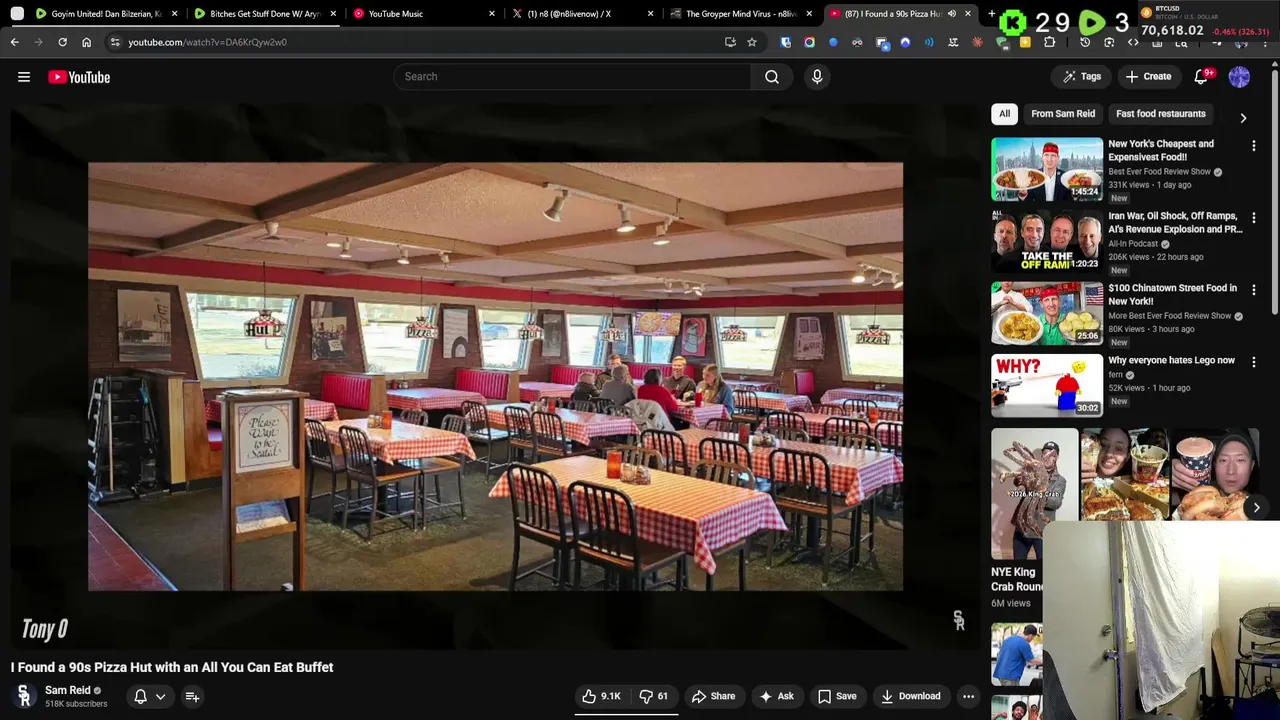Select the All filter chip

1005,114
